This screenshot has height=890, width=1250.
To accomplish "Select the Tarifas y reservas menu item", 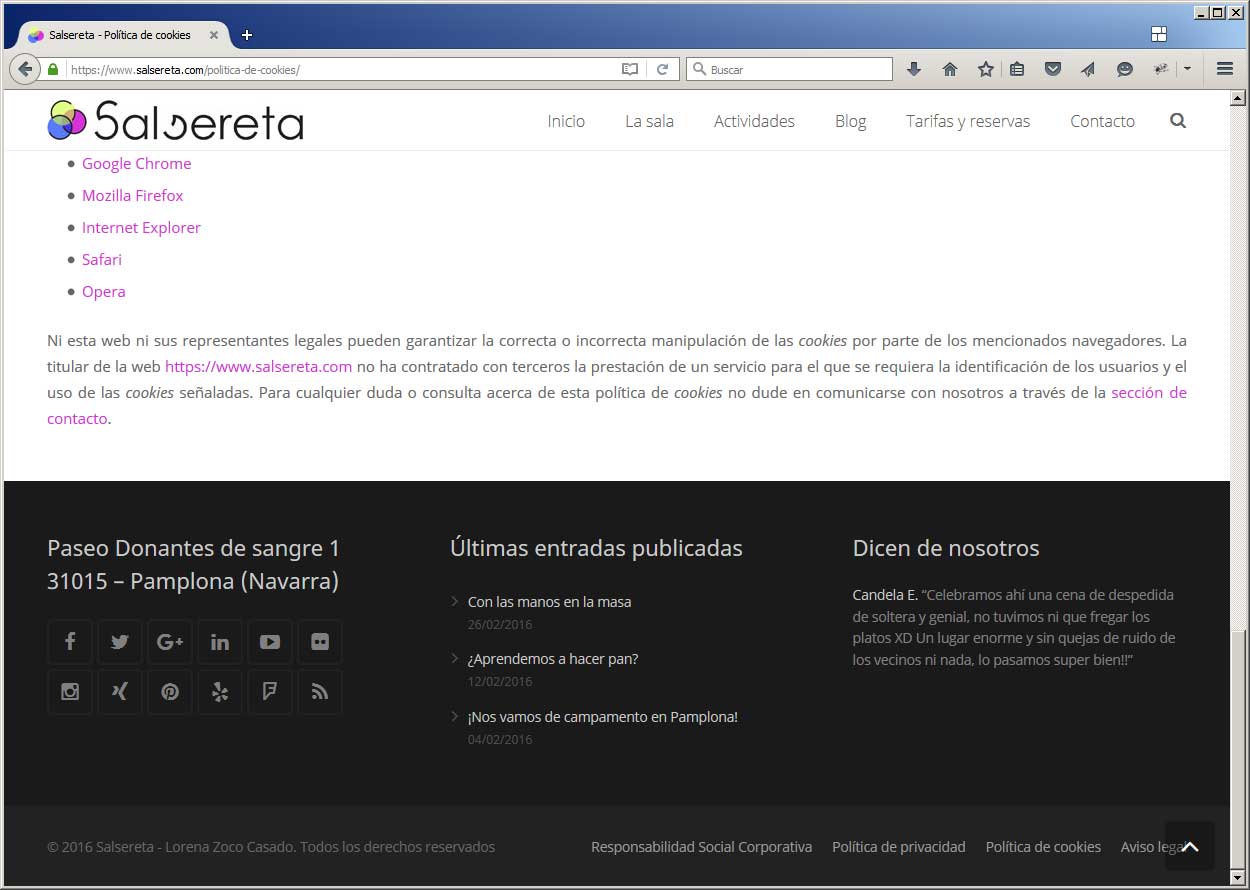I will 968,121.
